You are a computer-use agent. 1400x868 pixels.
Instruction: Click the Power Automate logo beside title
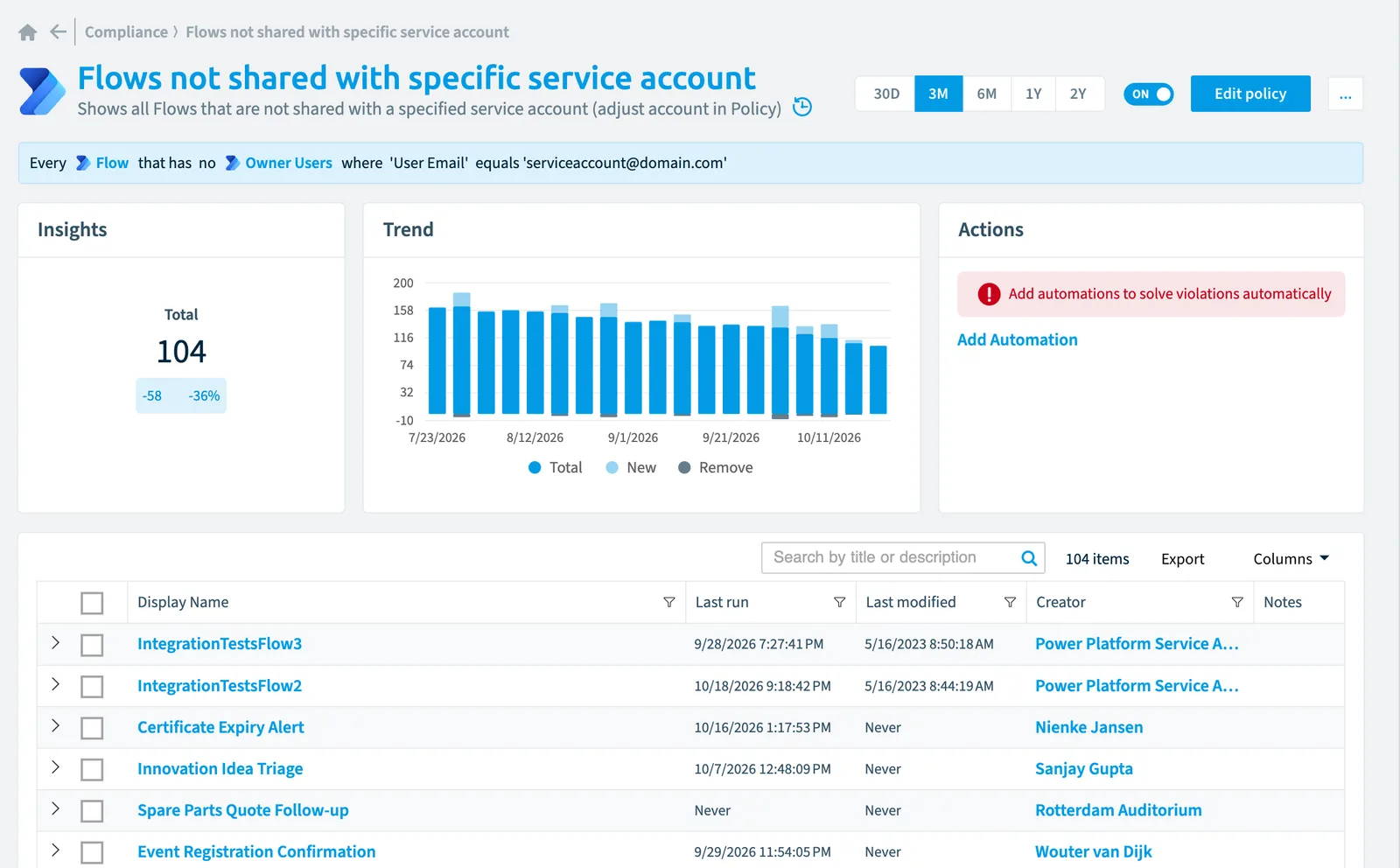[42, 92]
